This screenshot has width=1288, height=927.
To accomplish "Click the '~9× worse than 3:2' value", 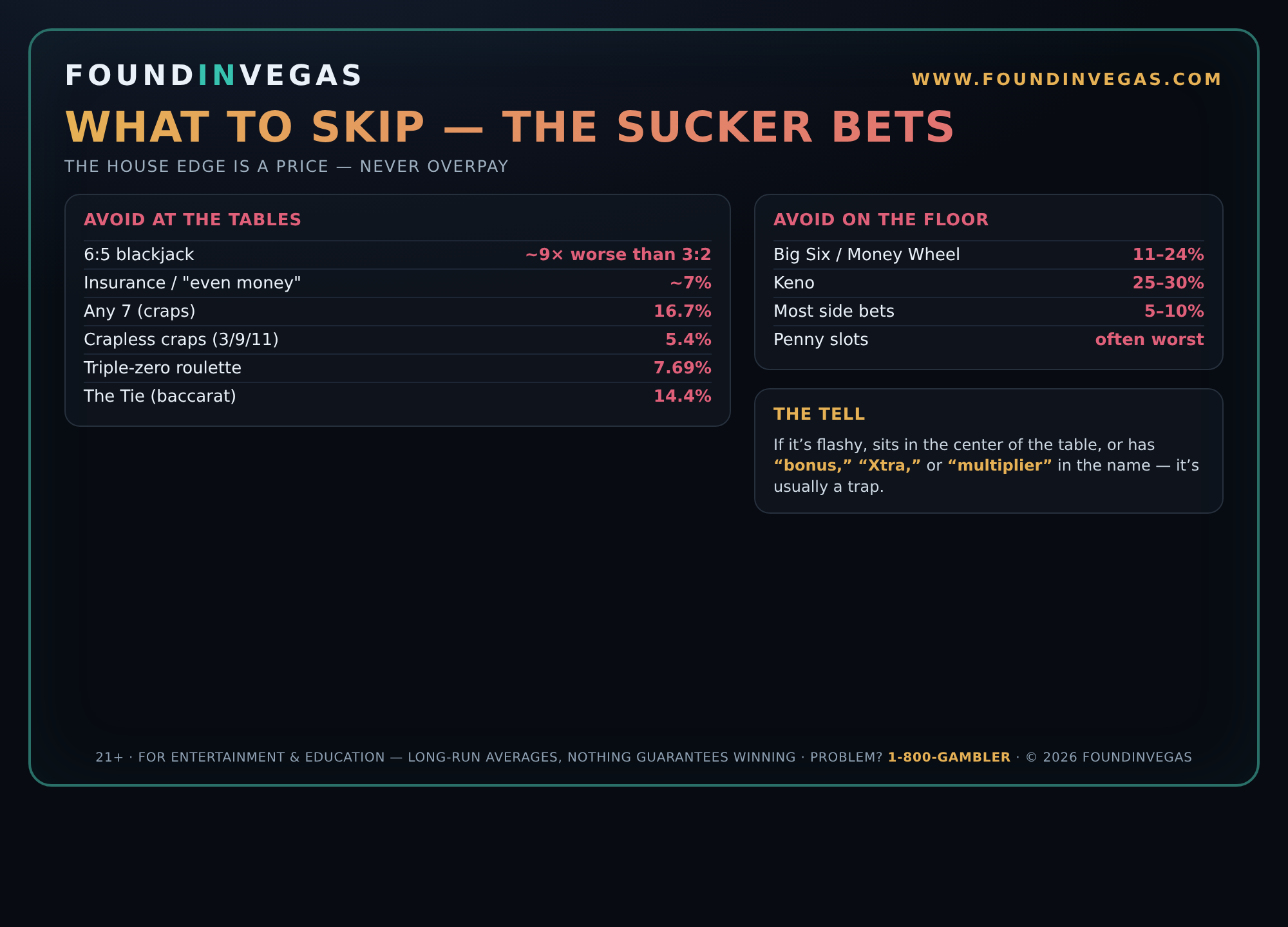I will (x=618, y=255).
